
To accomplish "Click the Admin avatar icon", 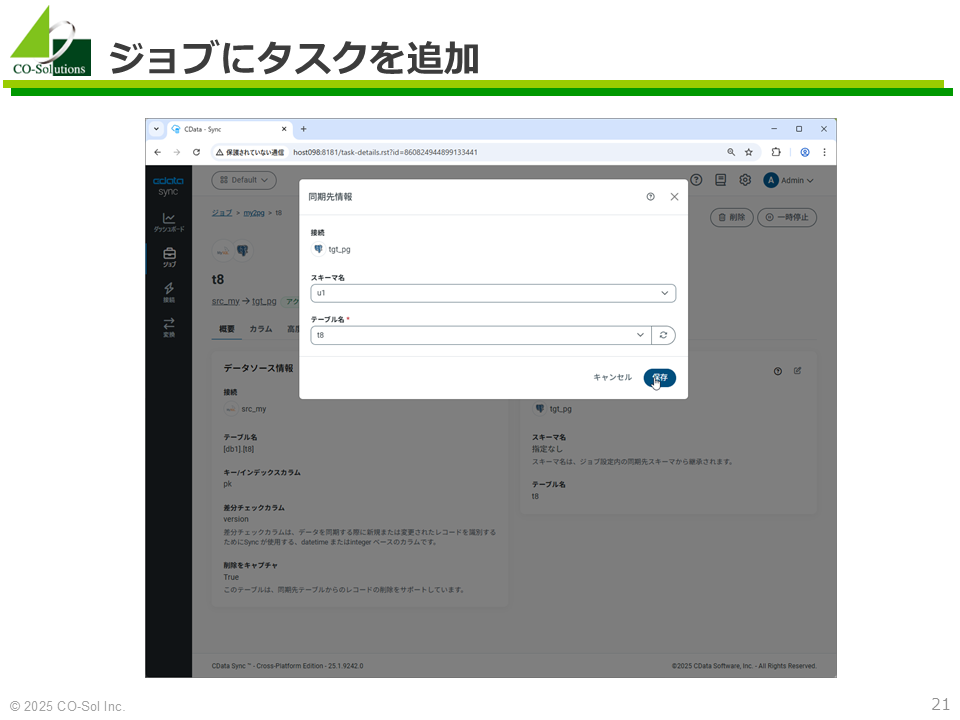I will (x=771, y=180).
